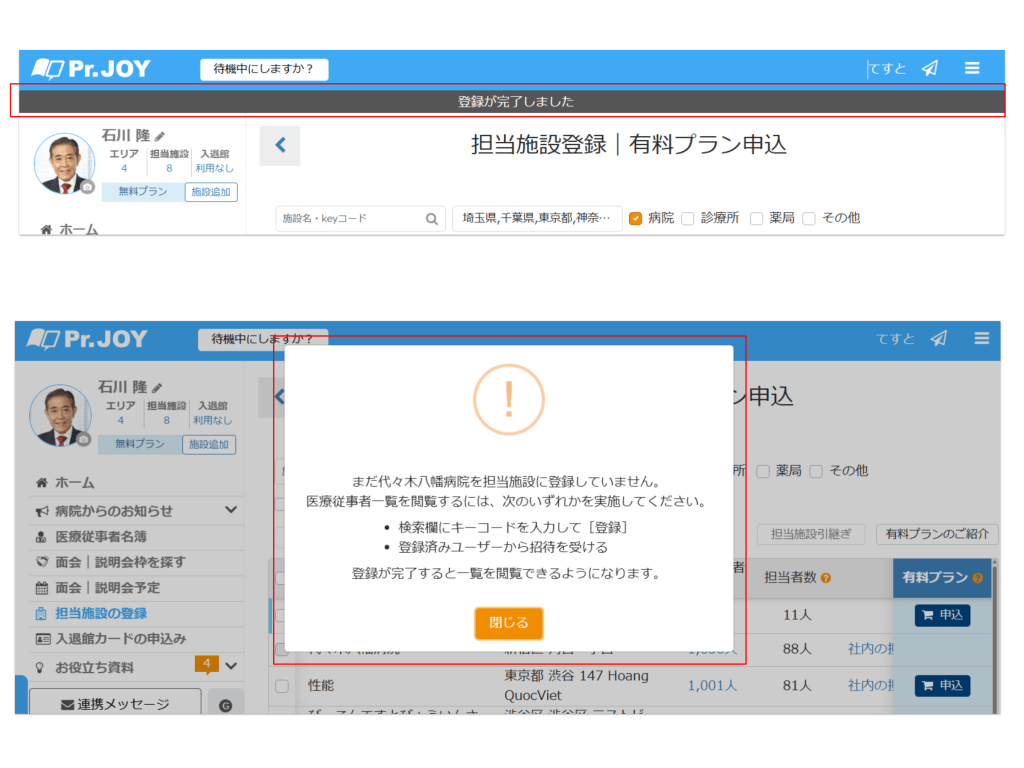The height and width of the screenshot is (768, 1024).
Task: Open 医療従事者名簿 in the sidebar
Action: coord(100,537)
